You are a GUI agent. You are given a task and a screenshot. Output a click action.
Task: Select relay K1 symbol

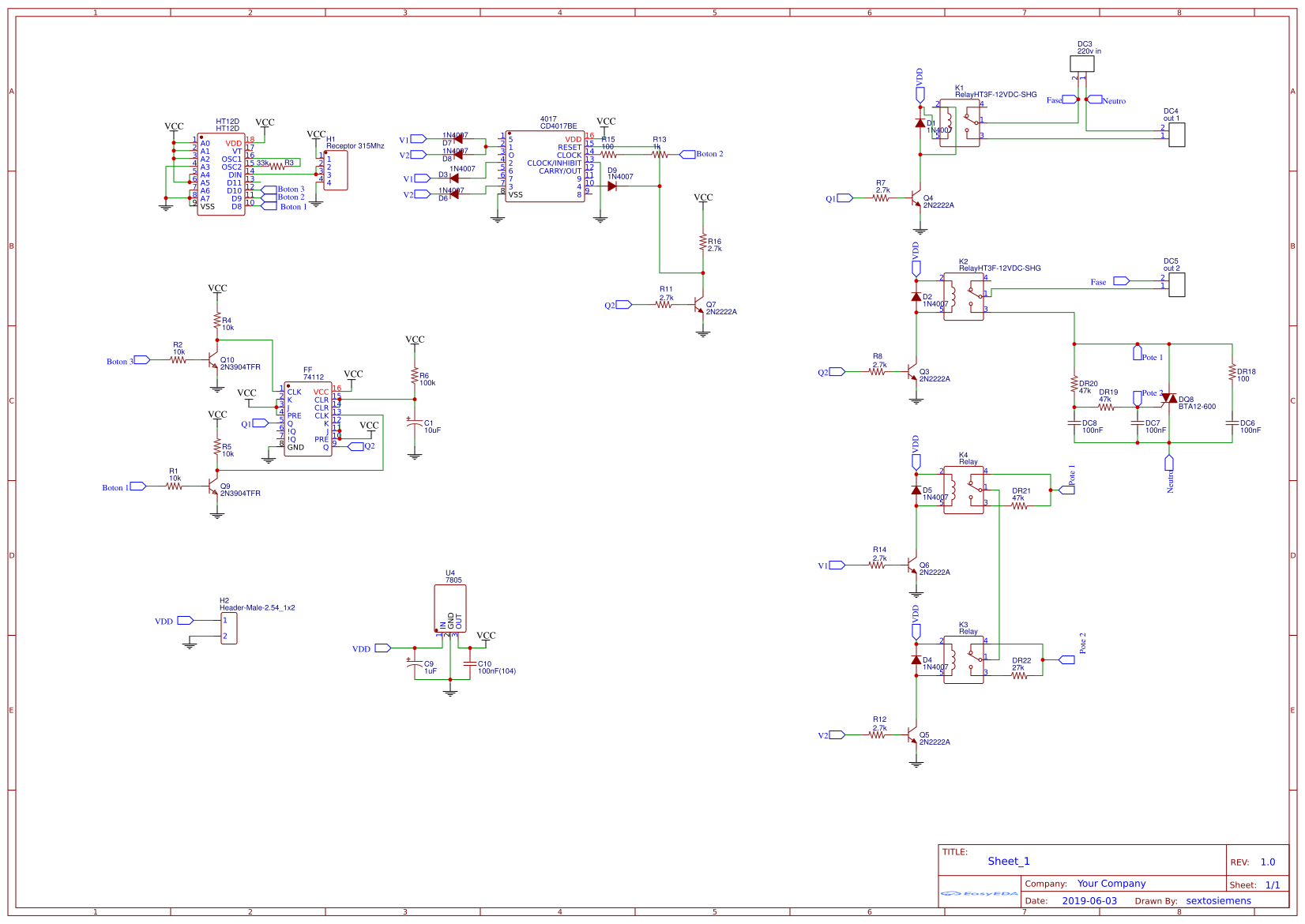click(x=960, y=122)
